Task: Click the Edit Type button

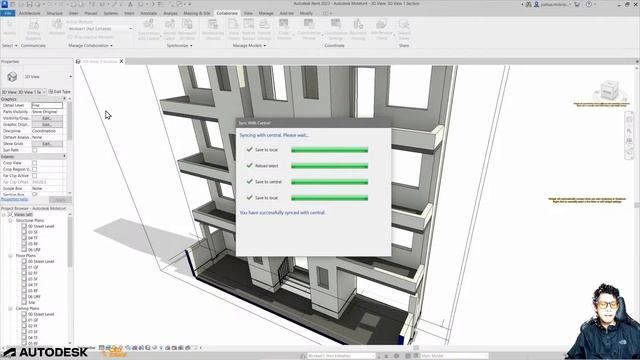Action: click(x=60, y=92)
